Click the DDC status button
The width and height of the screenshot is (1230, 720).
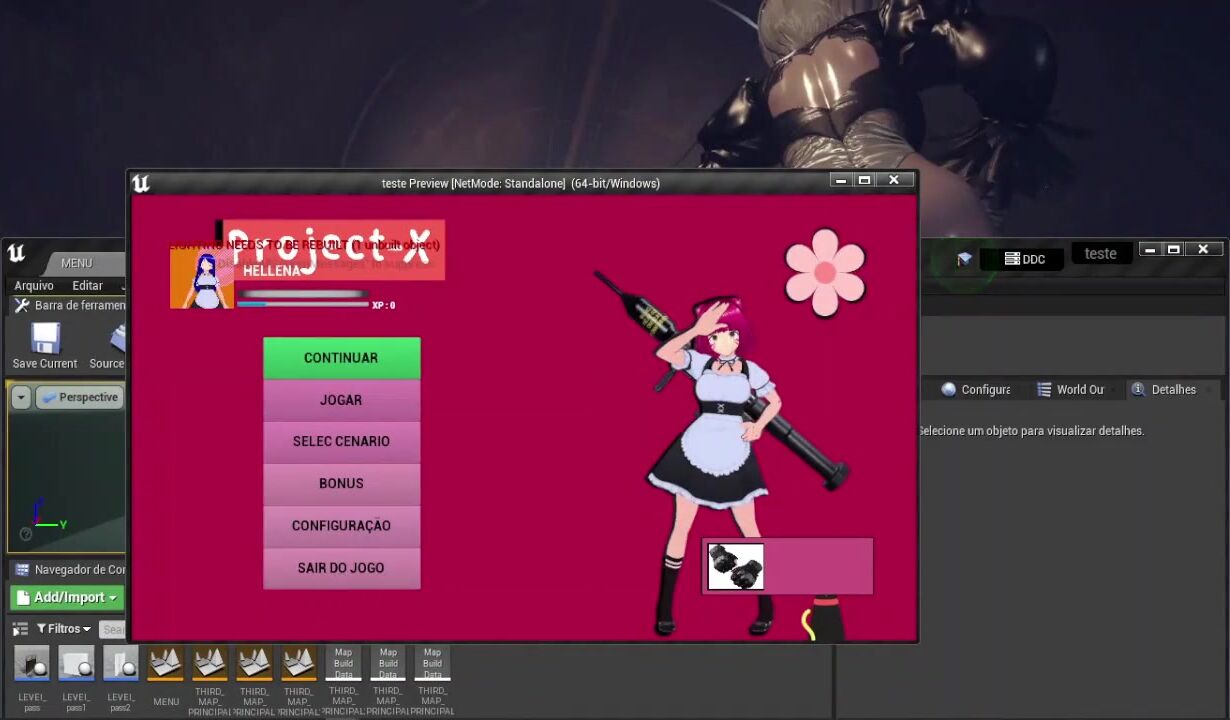click(1024, 259)
